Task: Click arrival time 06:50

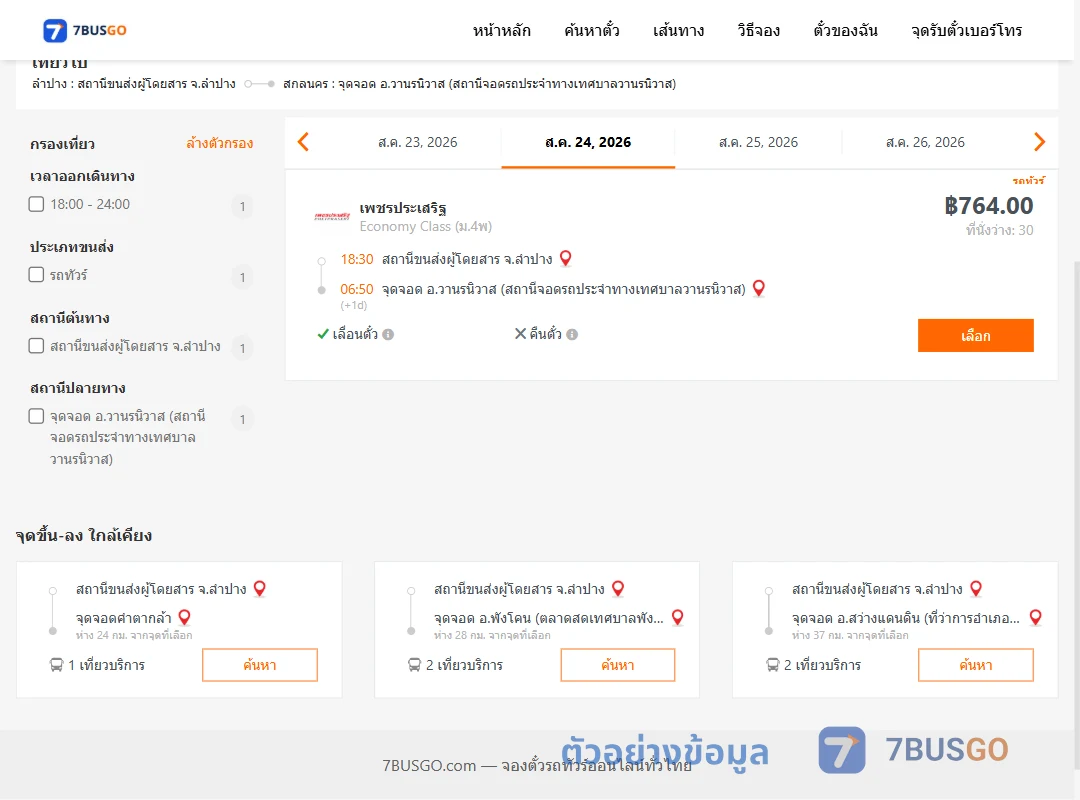Action: [x=356, y=289]
